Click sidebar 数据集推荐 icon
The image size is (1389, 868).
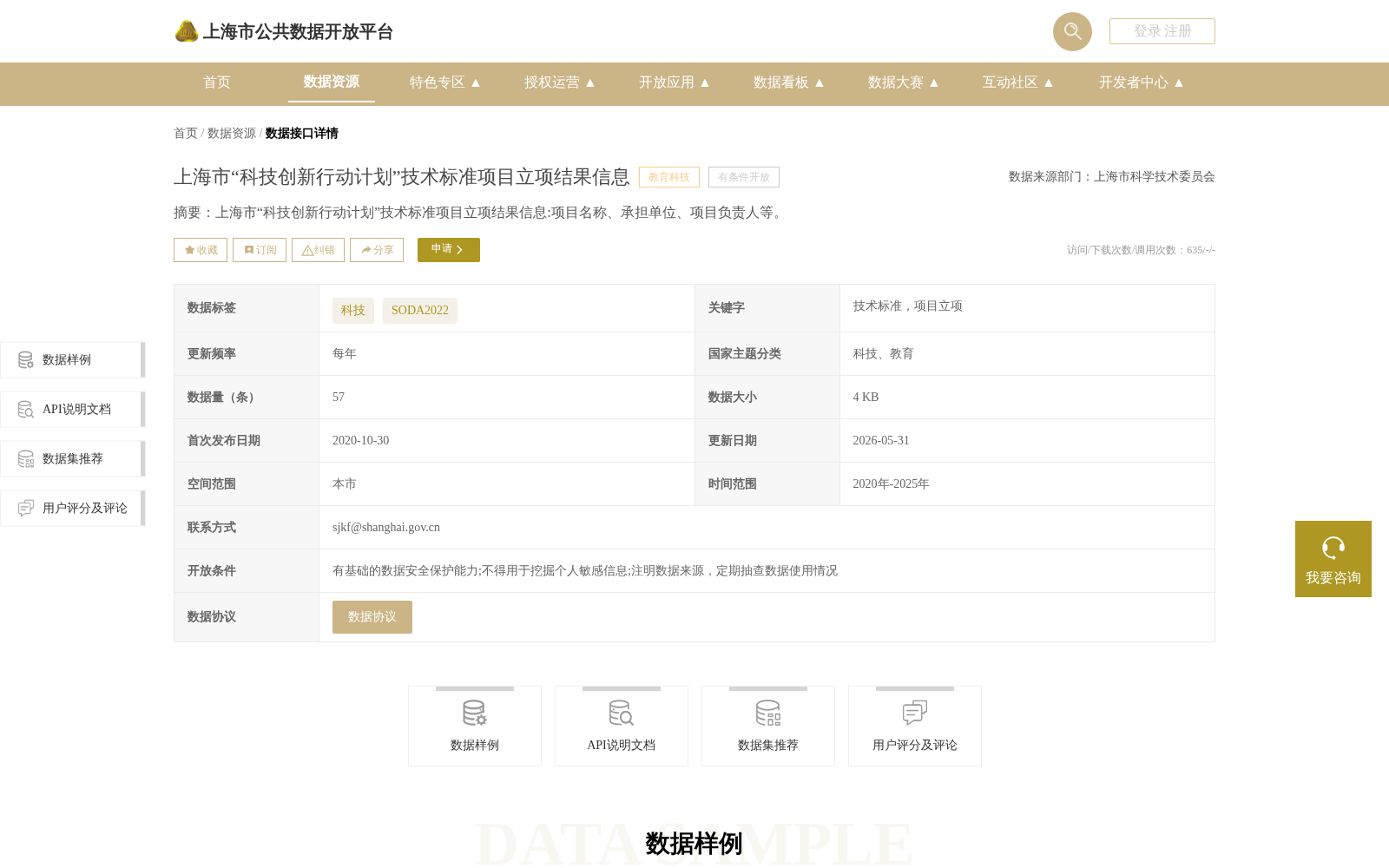tap(26, 458)
